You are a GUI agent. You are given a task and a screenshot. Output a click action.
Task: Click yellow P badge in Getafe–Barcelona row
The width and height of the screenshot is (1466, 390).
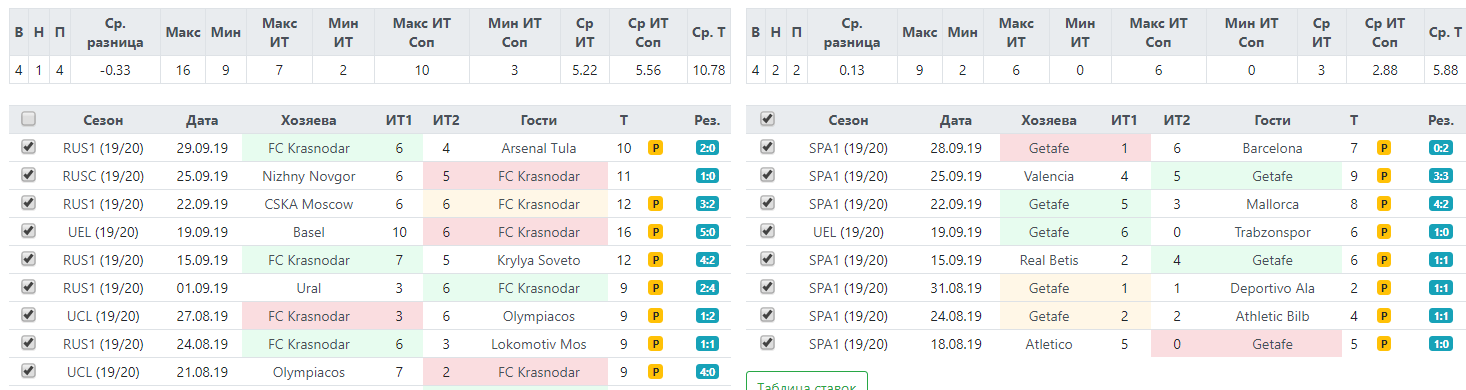click(1385, 148)
